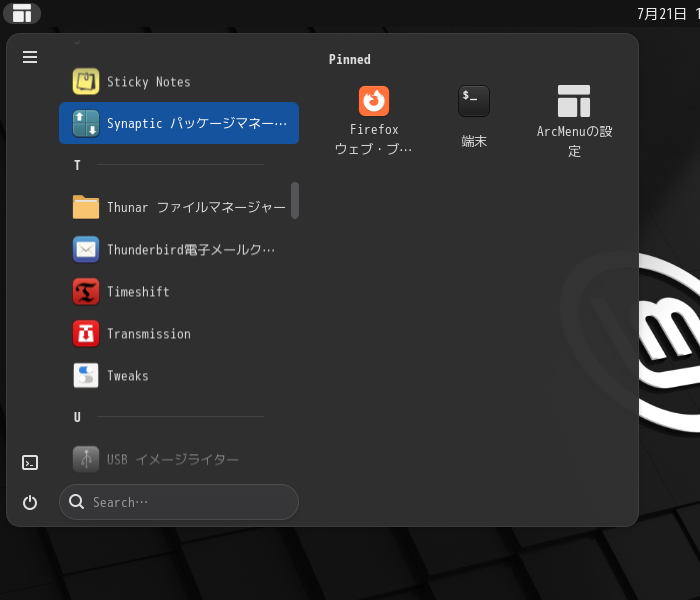Select Thunderbird電子メールク… entry text
This screenshot has width=700, height=600.
[x=191, y=249]
